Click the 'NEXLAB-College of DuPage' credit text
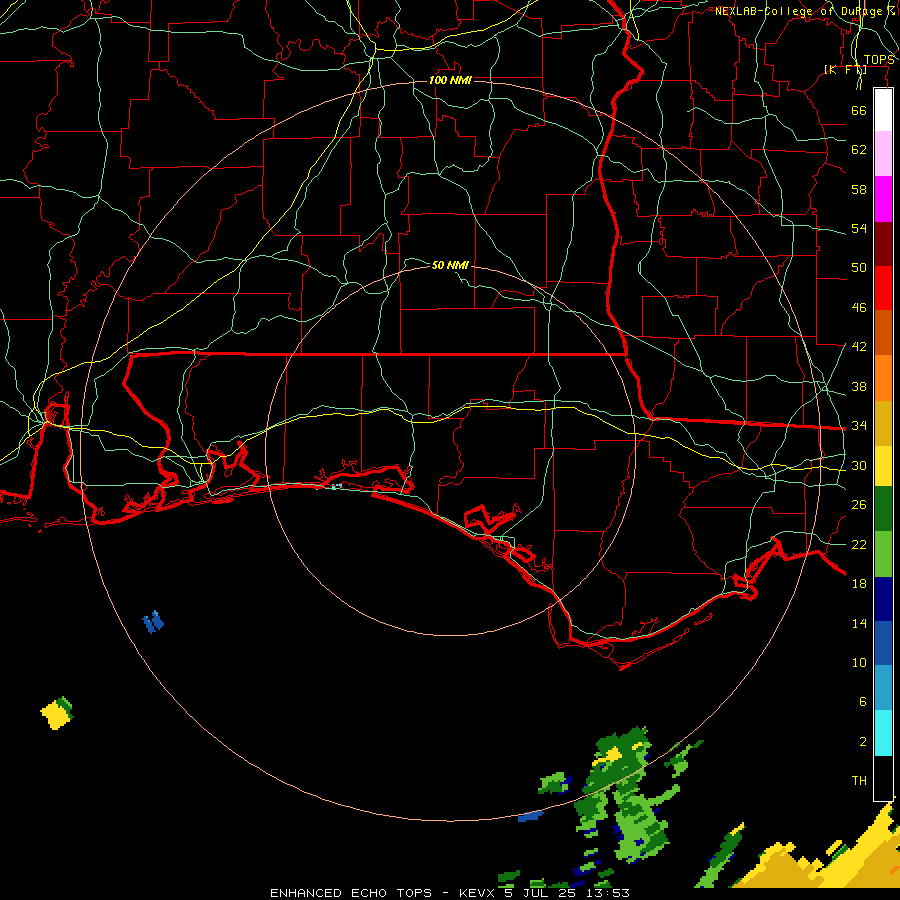 click(798, 11)
